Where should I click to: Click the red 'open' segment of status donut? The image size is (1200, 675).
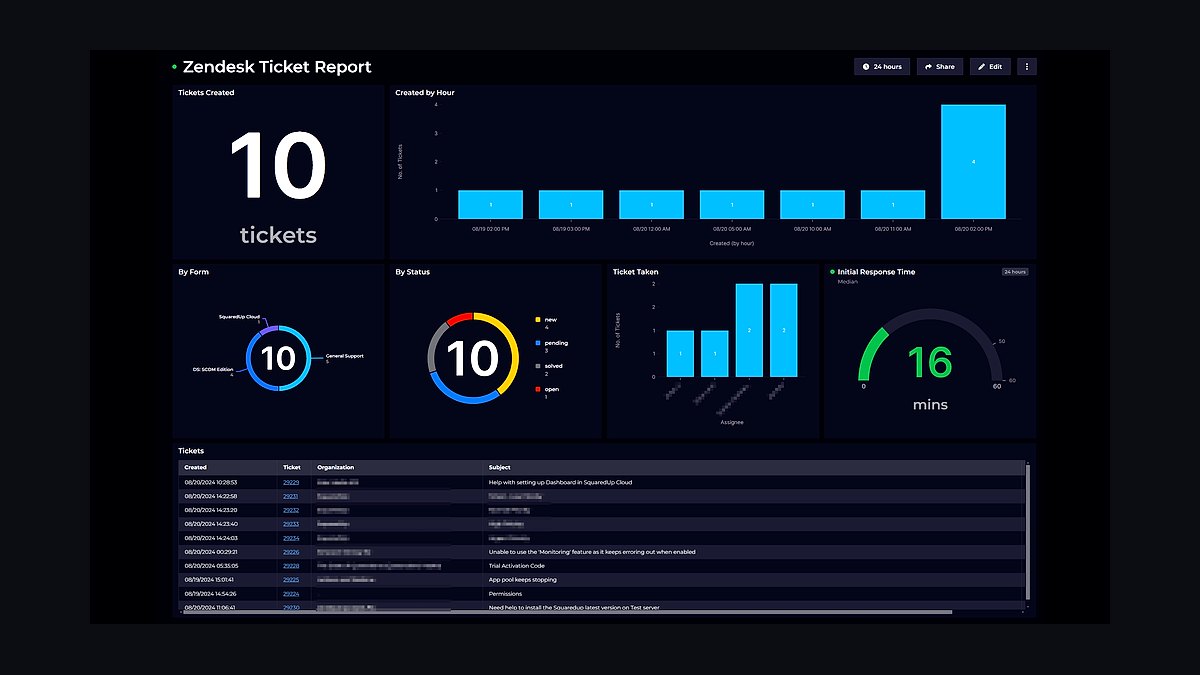[458, 319]
